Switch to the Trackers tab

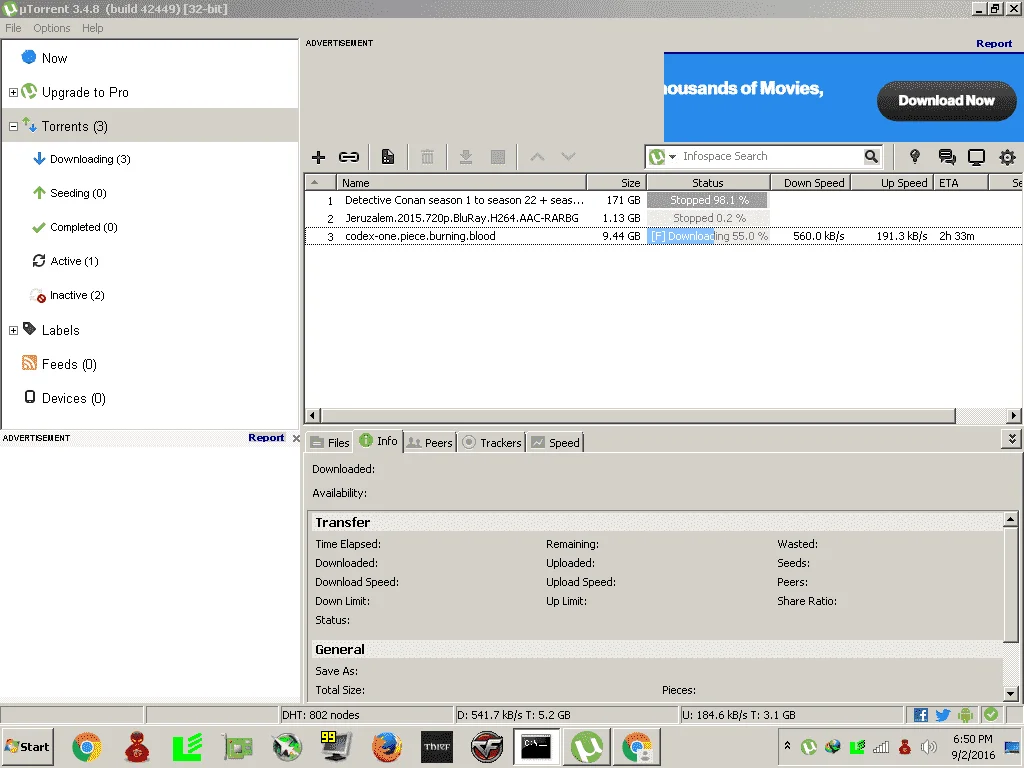pyautogui.click(x=492, y=442)
